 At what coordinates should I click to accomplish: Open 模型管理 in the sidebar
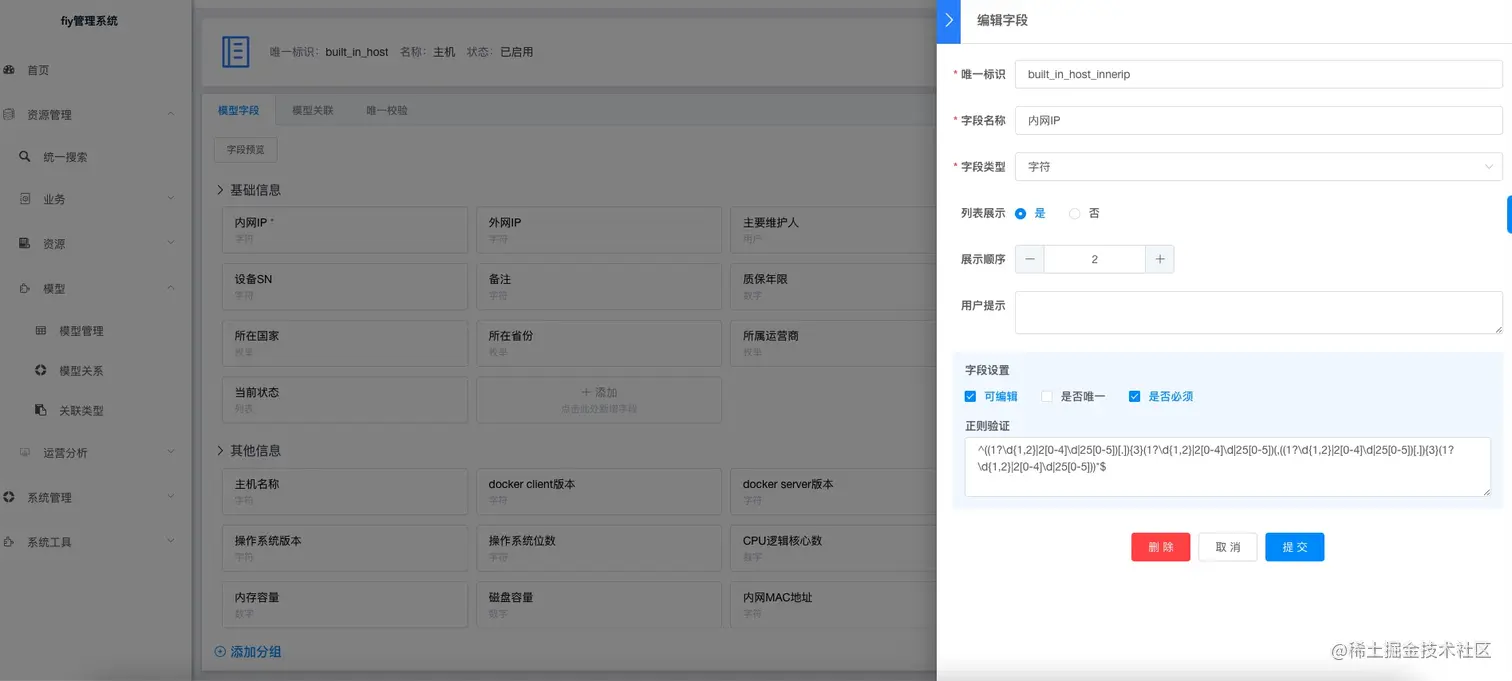tap(81, 330)
